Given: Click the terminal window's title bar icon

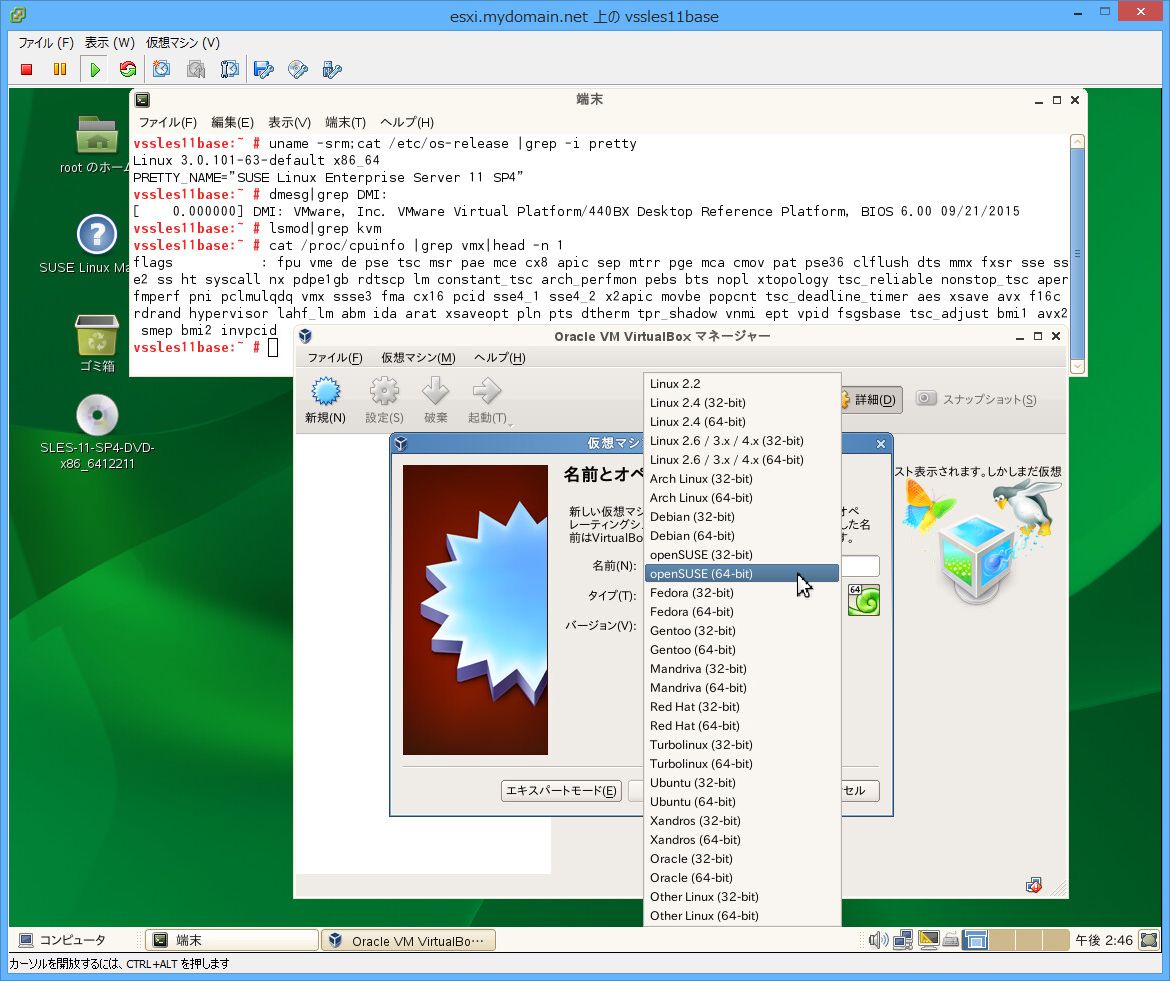Looking at the screenshot, I should 143,100.
